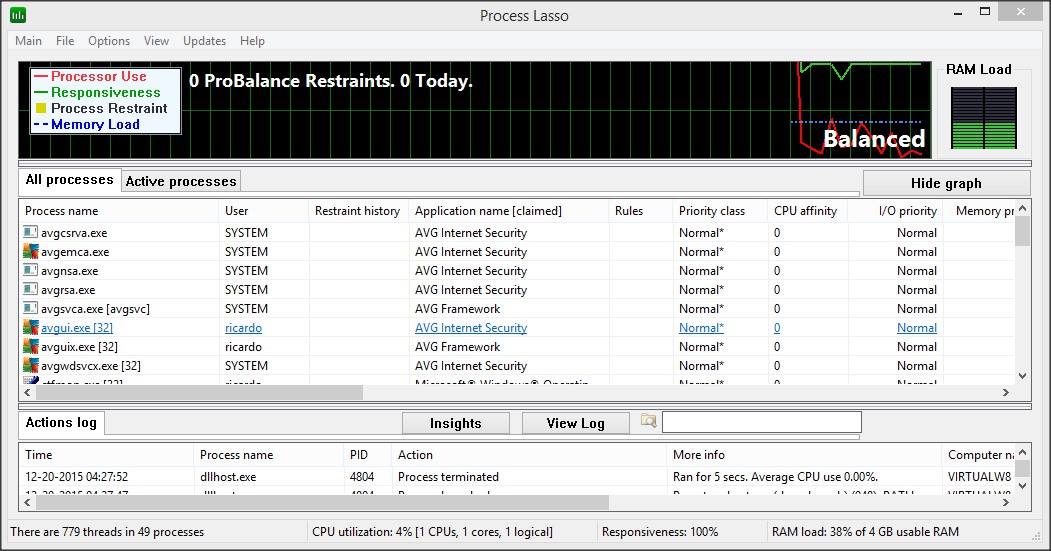Image resolution: width=1051 pixels, height=551 pixels.
Task: Switch to the All processes tab
Action: point(70,180)
